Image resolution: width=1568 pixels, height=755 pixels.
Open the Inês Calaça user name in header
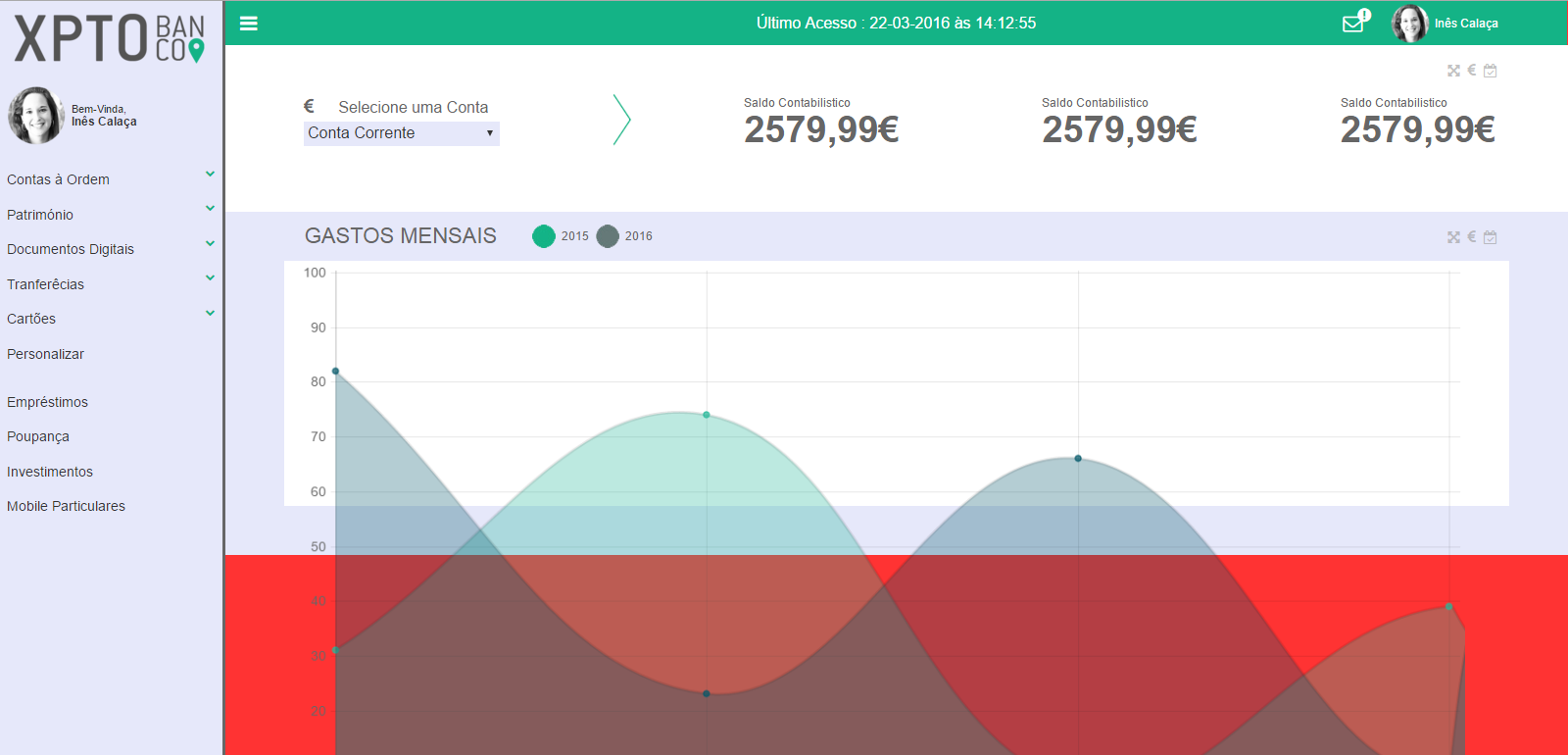(x=1466, y=24)
